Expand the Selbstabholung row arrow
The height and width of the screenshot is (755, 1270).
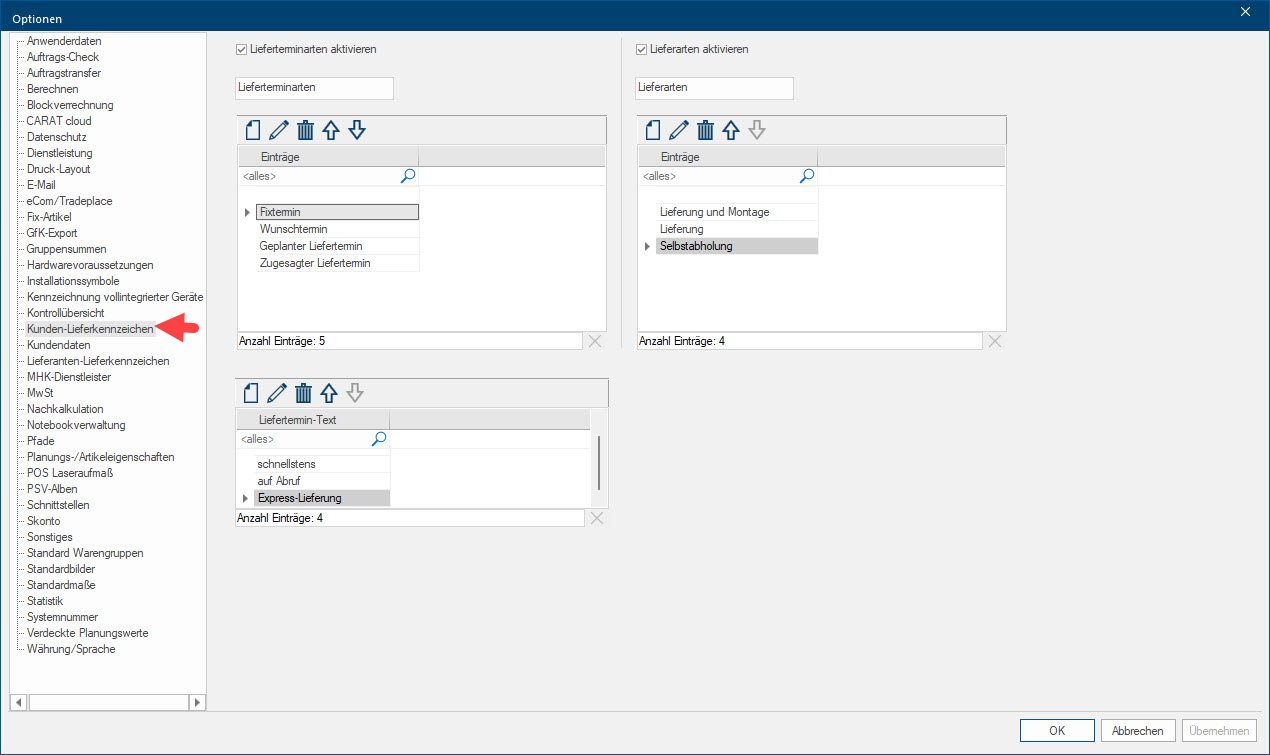tap(647, 246)
